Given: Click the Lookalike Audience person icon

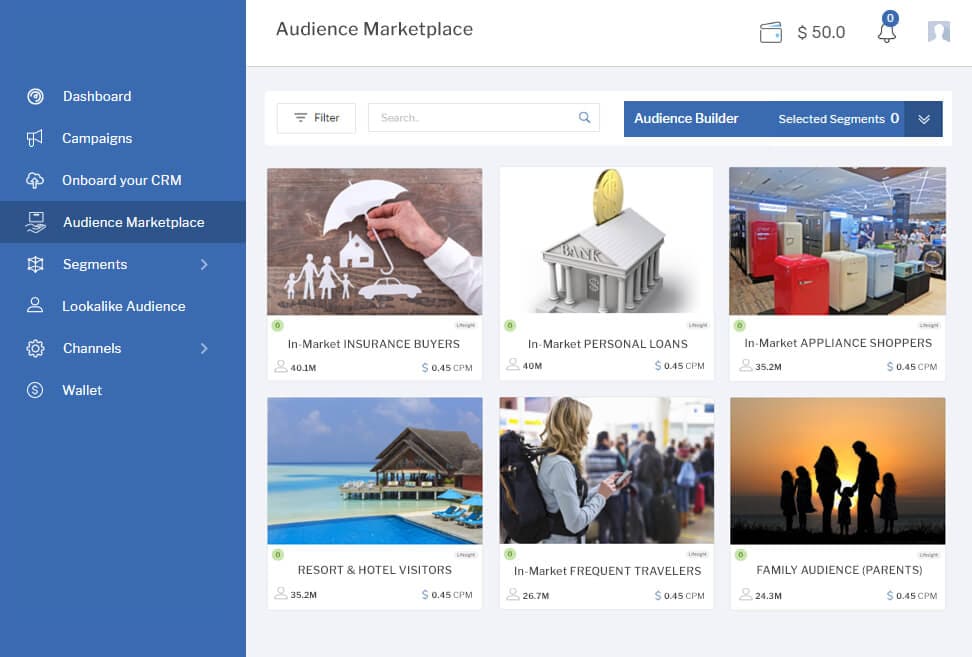Looking at the screenshot, I should (35, 306).
